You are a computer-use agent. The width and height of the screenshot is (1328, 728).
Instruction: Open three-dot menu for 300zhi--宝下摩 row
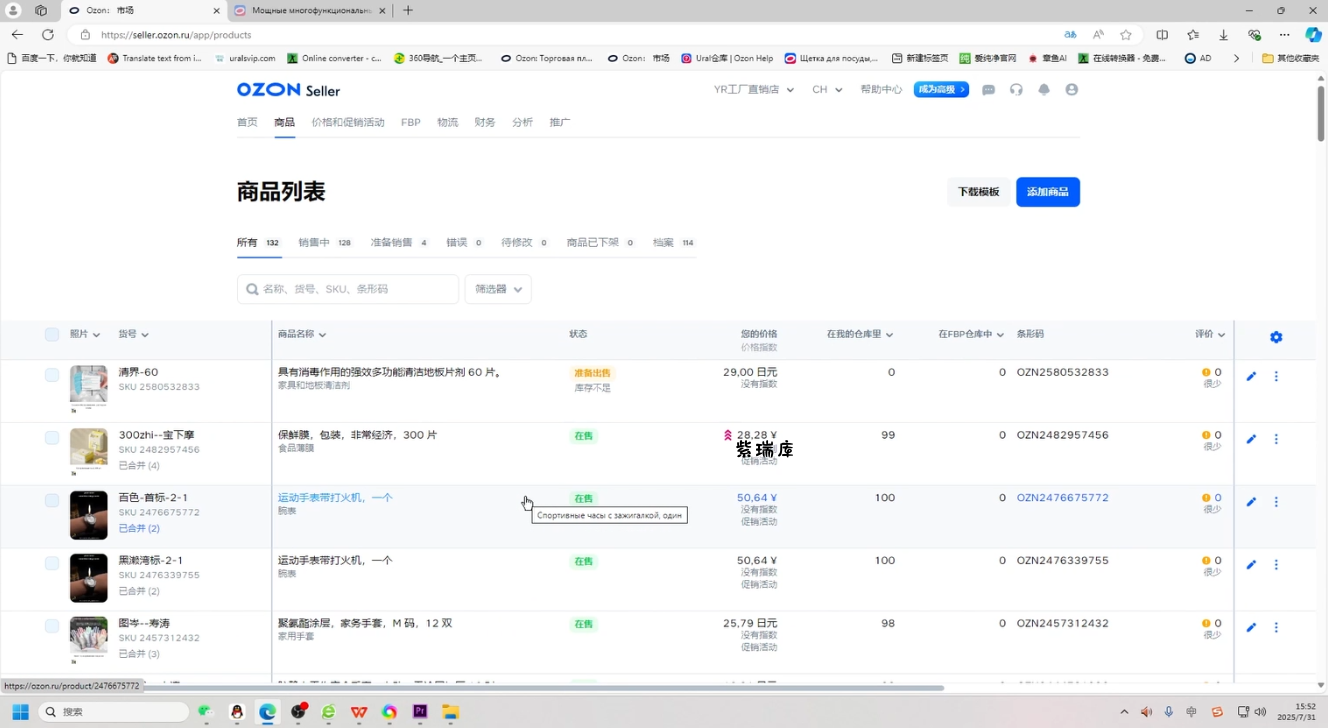click(1276, 440)
